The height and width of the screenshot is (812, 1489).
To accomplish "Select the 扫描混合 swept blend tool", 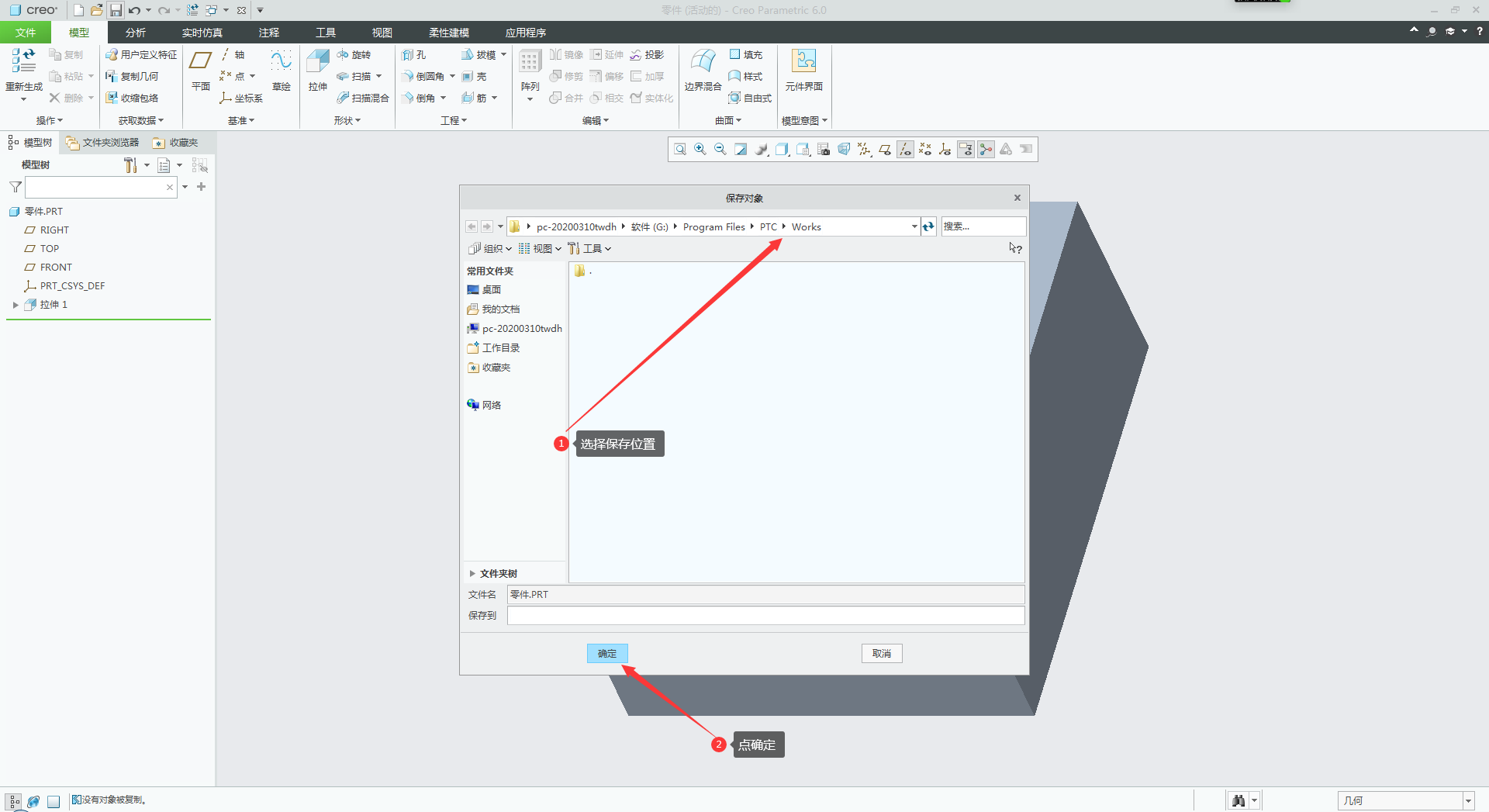I will coord(362,98).
